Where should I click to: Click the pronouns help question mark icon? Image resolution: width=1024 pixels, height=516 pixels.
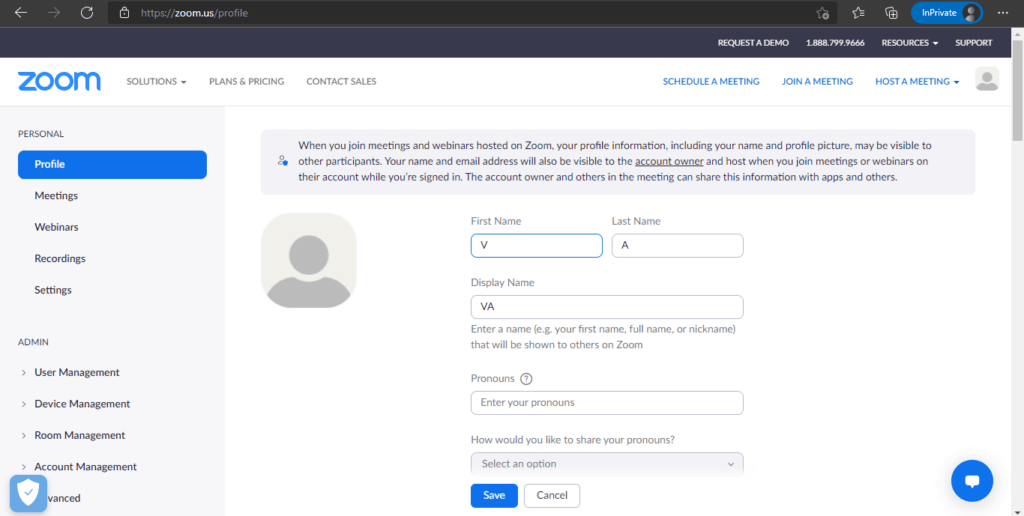[526, 379]
